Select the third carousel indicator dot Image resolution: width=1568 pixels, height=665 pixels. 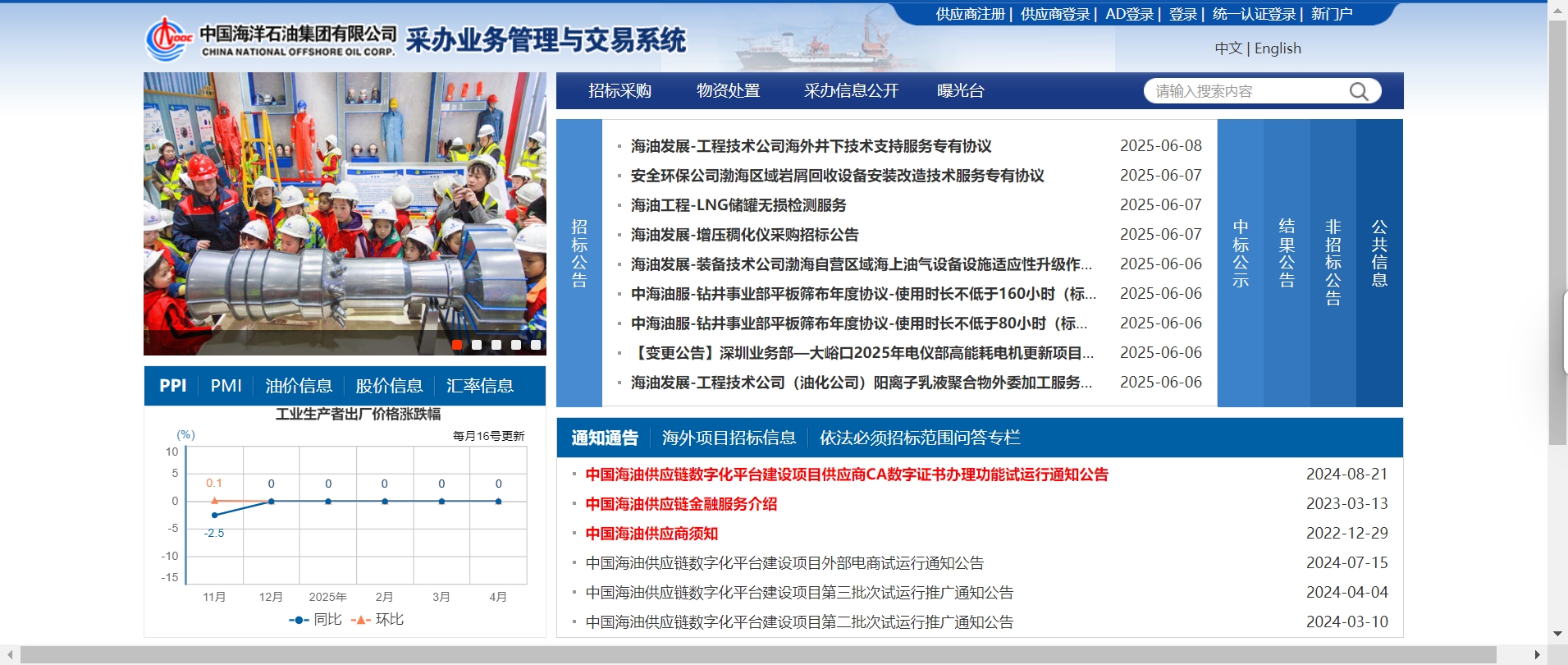tap(496, 345)
